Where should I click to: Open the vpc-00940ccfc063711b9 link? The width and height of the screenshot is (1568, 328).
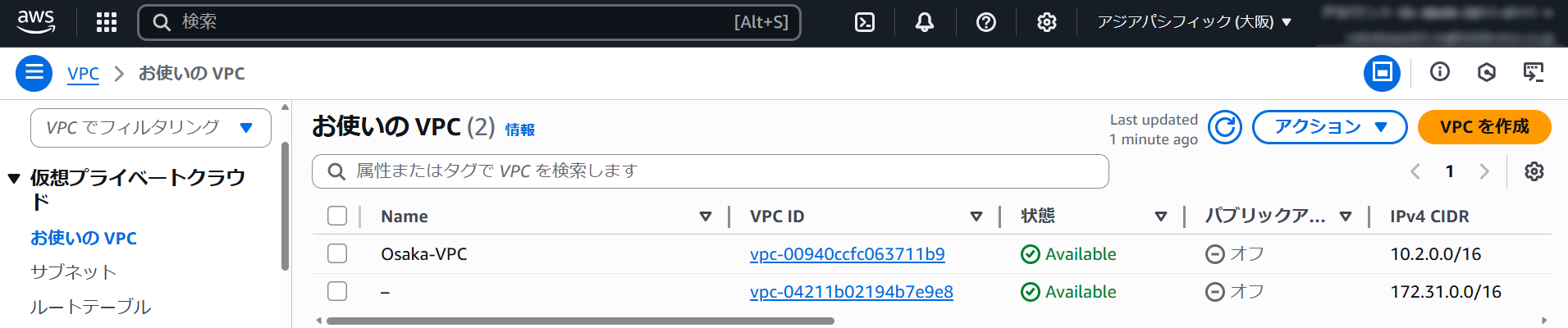coord(847,254)
